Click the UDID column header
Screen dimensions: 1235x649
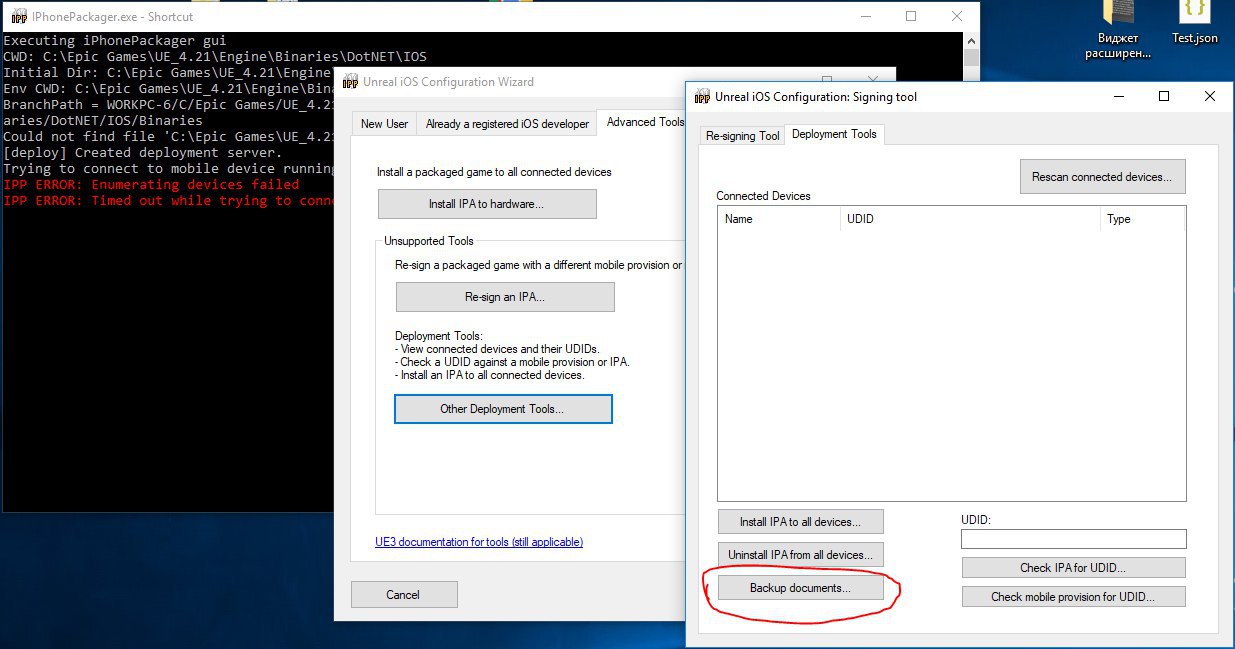tap(970, 219)
